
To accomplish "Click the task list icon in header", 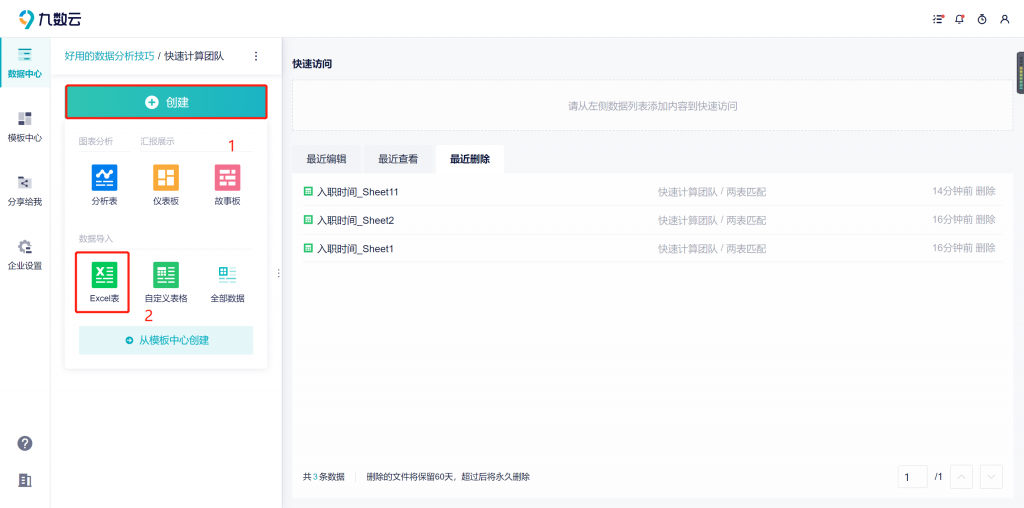I will pos(938,19).
